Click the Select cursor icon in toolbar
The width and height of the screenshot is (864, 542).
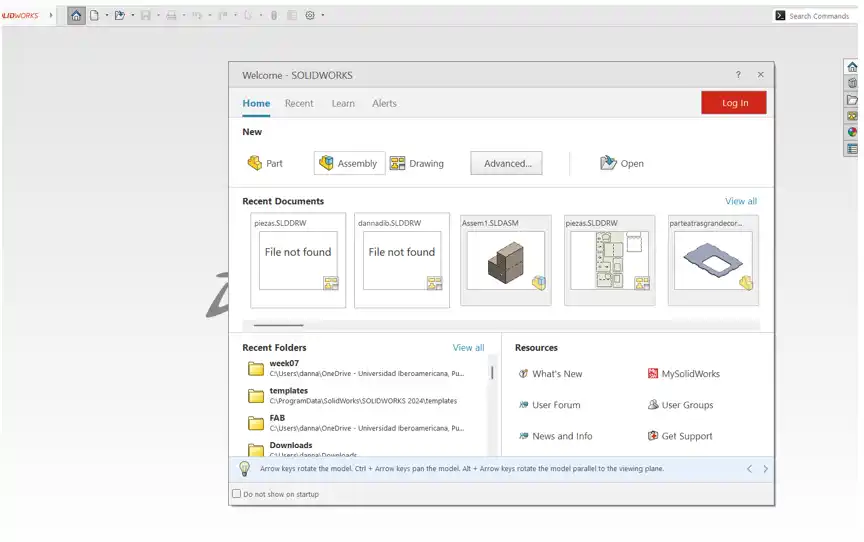248,15
